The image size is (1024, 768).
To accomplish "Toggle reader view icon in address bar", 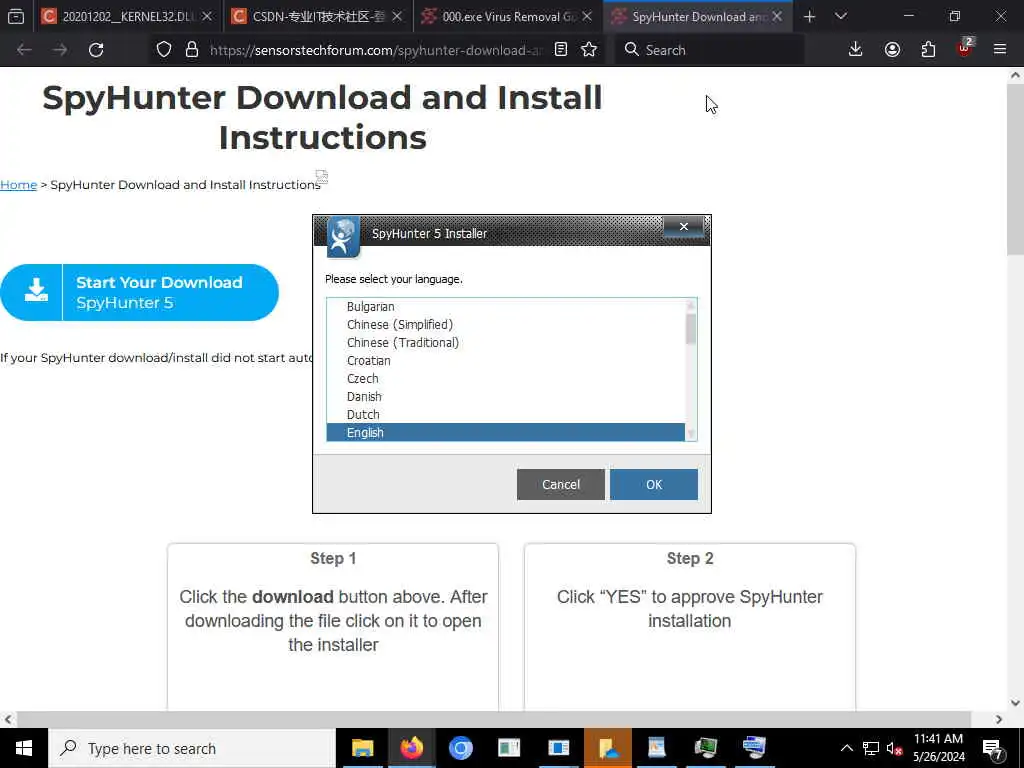I will click(561, 50).
